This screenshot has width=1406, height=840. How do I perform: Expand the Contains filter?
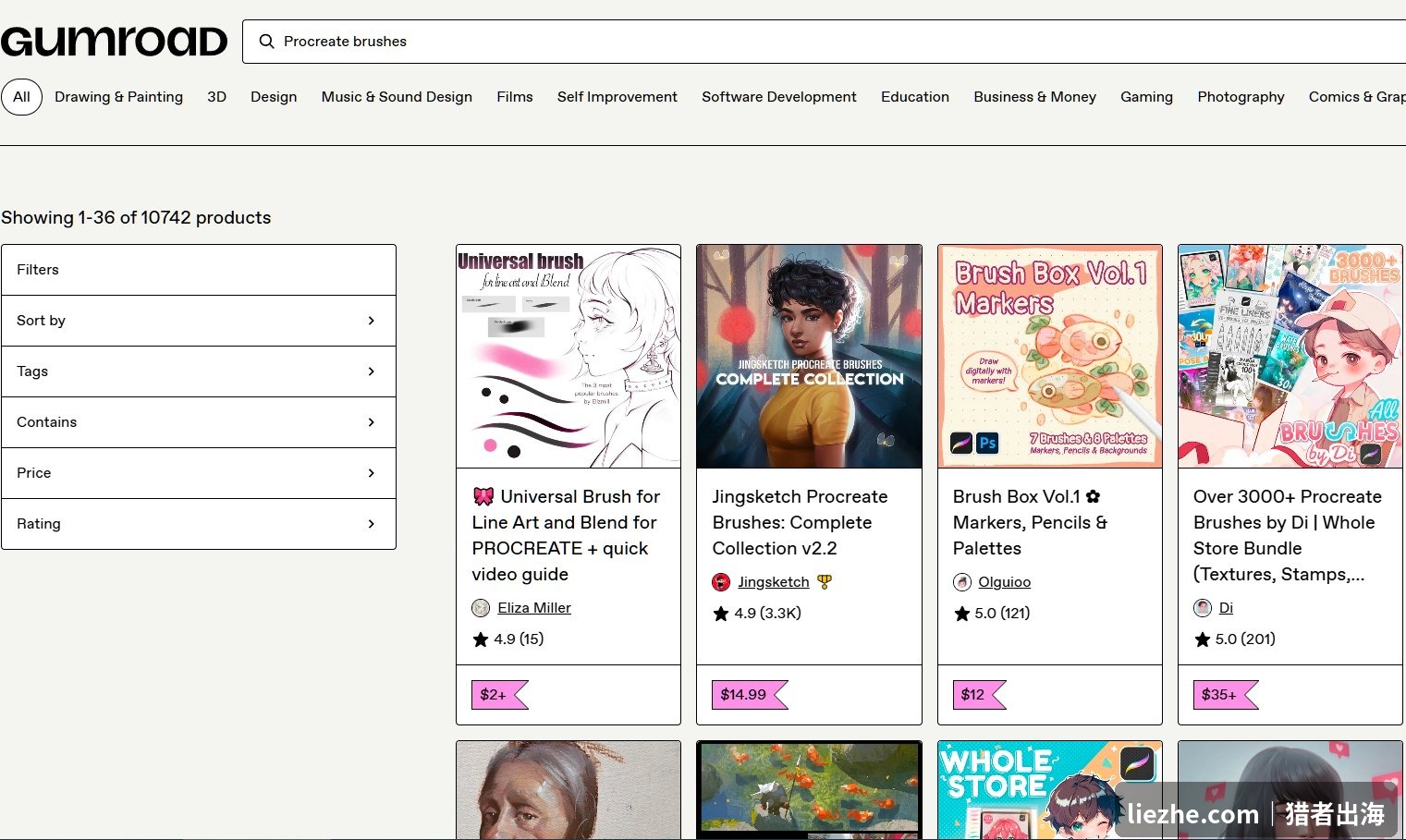click(x=199, y=422)
